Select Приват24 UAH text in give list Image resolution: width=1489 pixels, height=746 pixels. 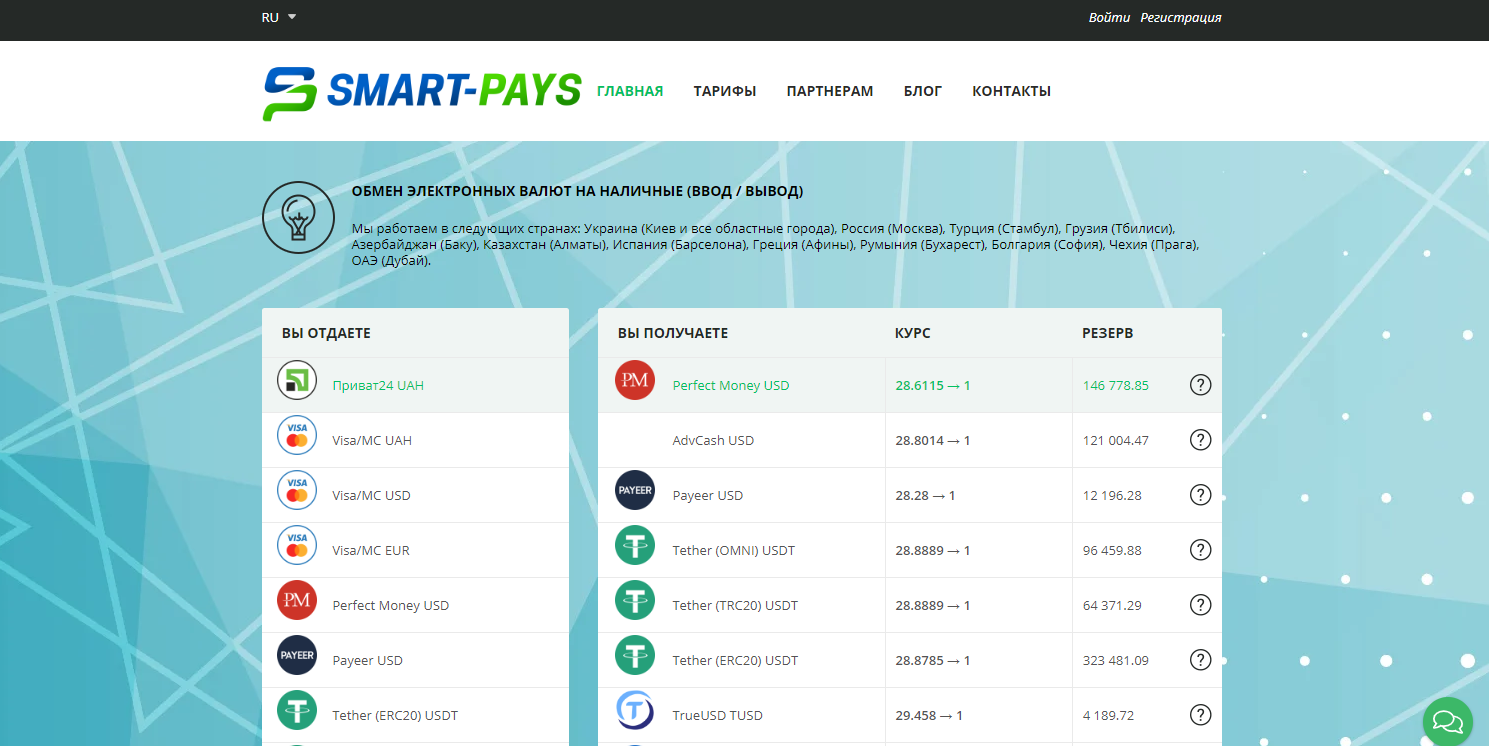click(x=378, y=386)
